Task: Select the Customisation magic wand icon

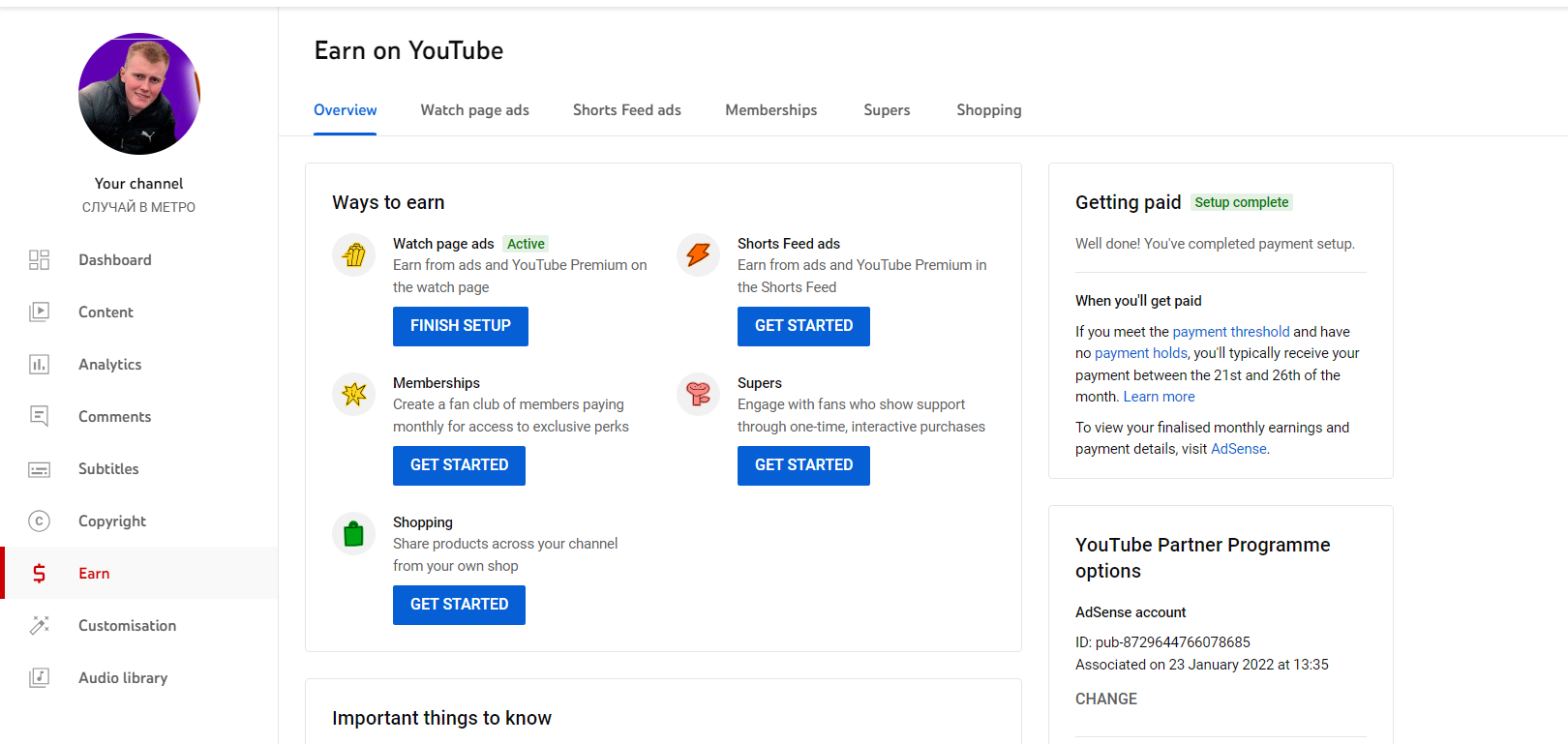Action: pos(39,625)
